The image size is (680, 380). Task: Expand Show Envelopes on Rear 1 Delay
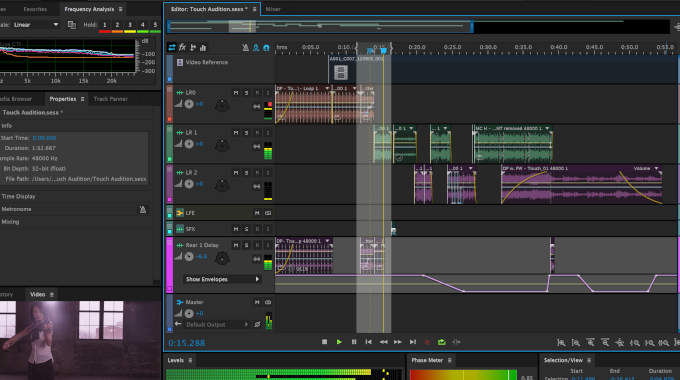point(257,279)
